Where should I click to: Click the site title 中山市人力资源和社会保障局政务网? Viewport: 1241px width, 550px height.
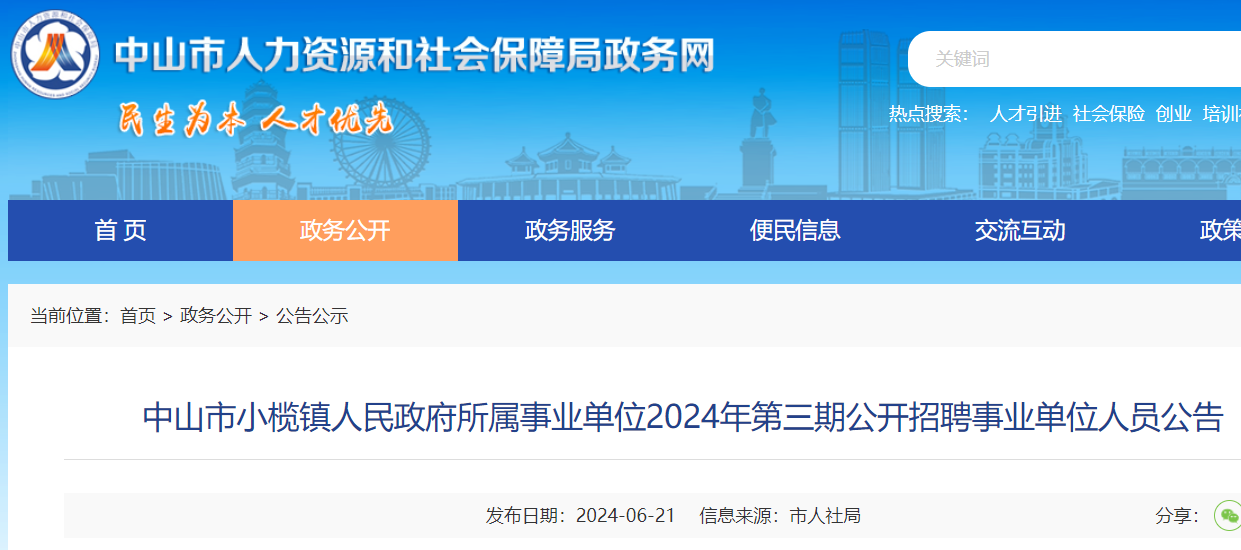(x=415, y=55)
